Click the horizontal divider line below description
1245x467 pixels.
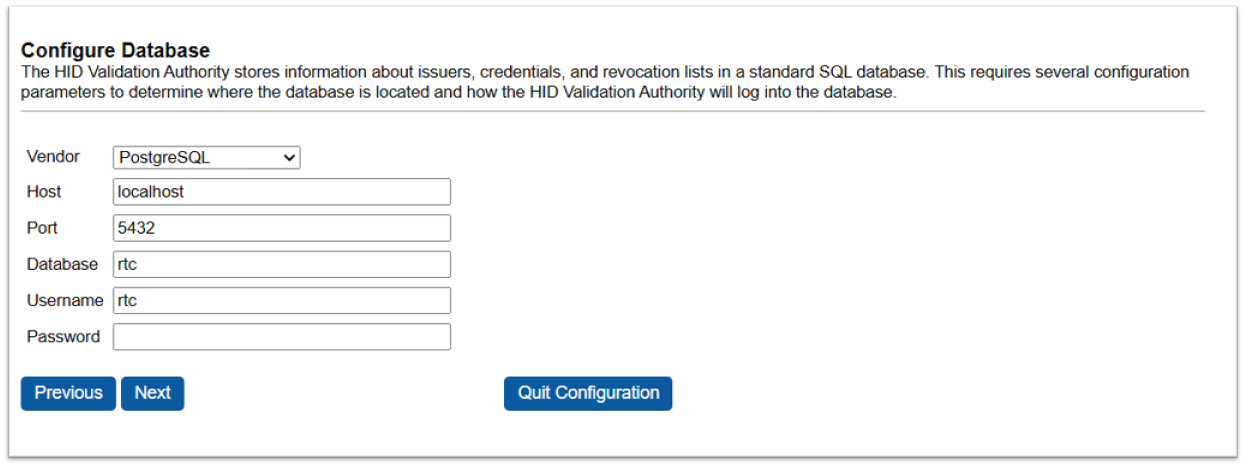(x=612, y=111)
